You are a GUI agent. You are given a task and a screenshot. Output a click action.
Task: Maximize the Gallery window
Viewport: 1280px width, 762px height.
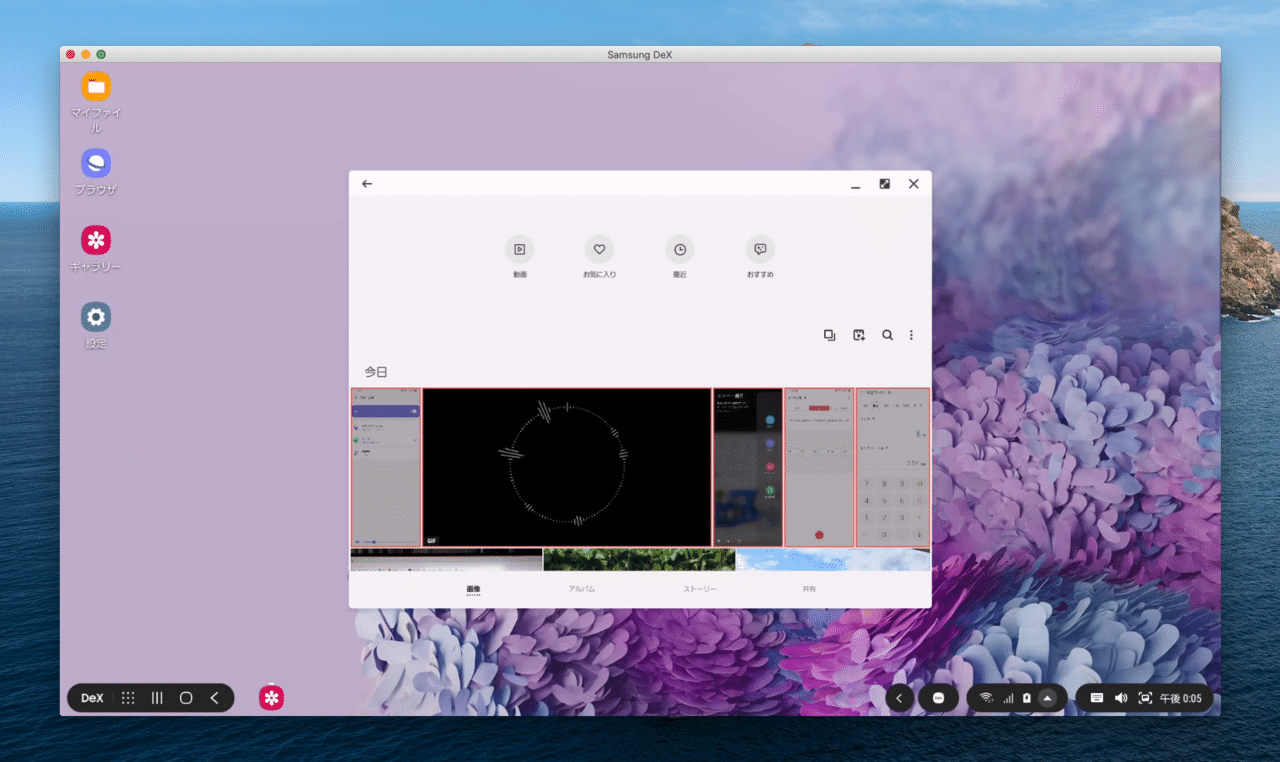tap(885, 184)
